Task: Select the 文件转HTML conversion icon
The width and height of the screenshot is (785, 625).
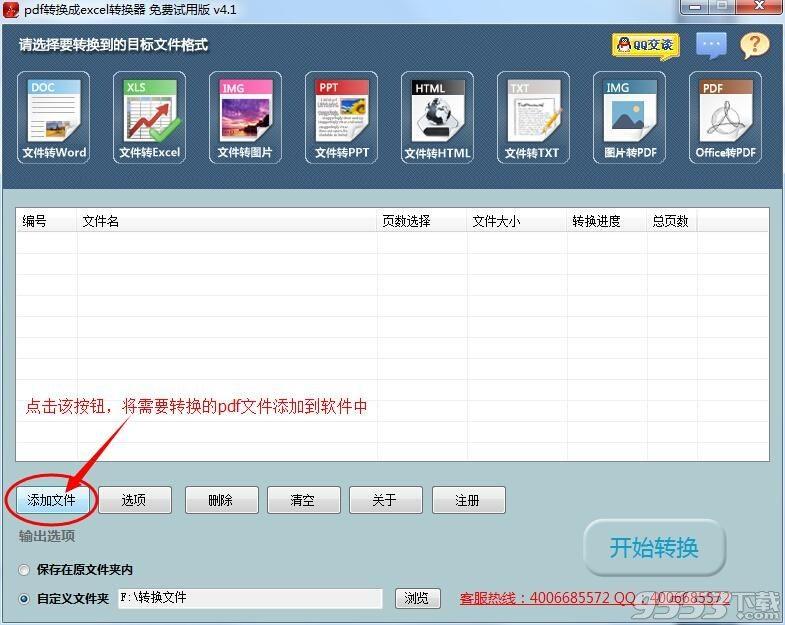Action: pos(437,117)
